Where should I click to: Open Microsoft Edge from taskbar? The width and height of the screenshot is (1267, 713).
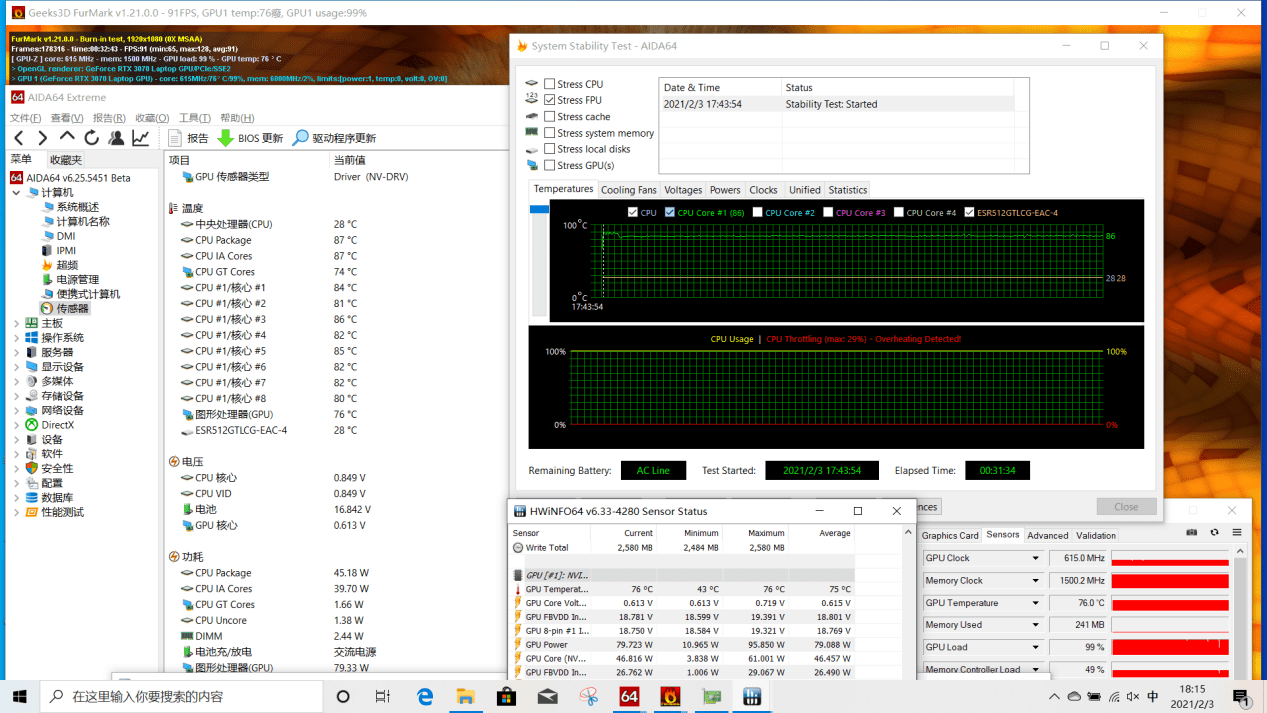click(x=425, y=696)
